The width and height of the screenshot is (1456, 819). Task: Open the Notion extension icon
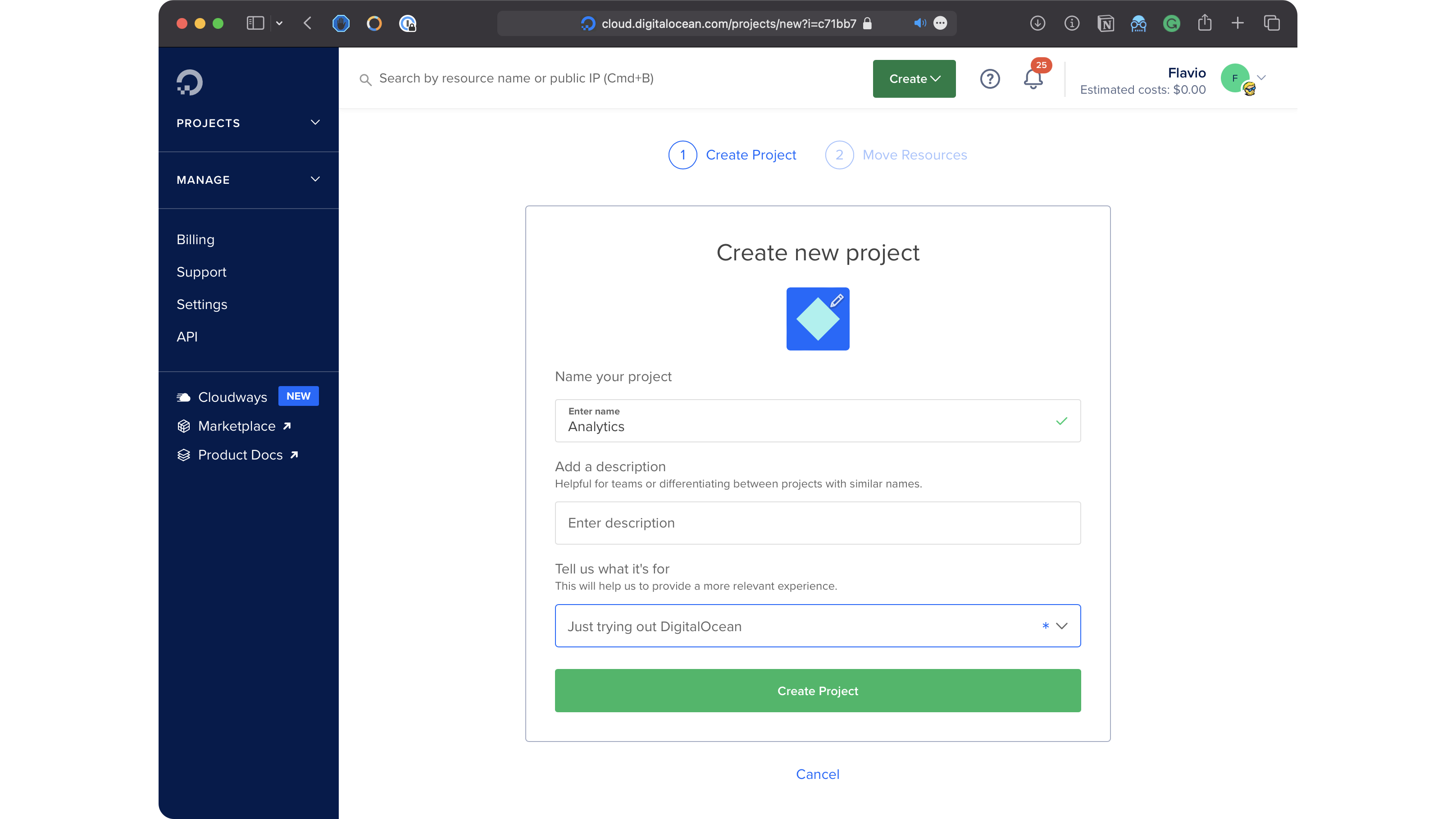click(1105, 24)
